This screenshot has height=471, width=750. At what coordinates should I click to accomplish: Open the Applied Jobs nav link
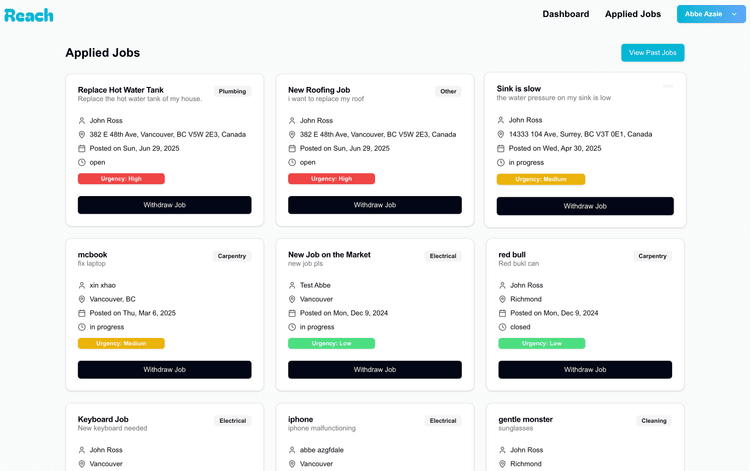coord(633,14)
